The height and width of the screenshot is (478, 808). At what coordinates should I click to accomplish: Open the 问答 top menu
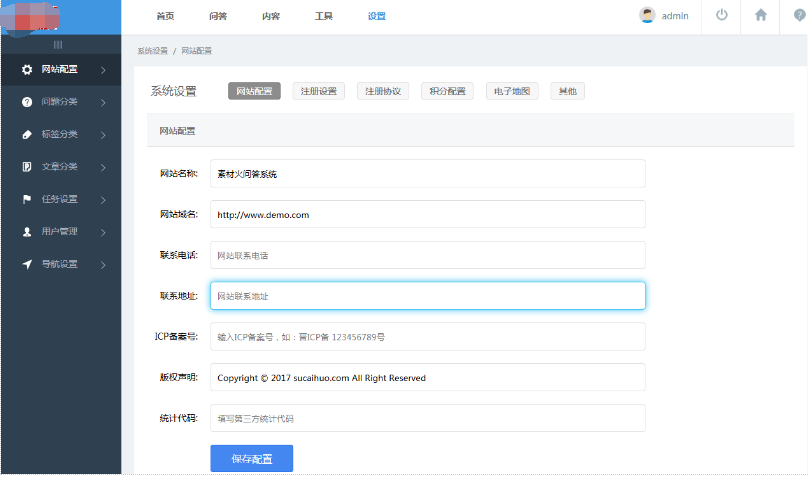(218, 16)
